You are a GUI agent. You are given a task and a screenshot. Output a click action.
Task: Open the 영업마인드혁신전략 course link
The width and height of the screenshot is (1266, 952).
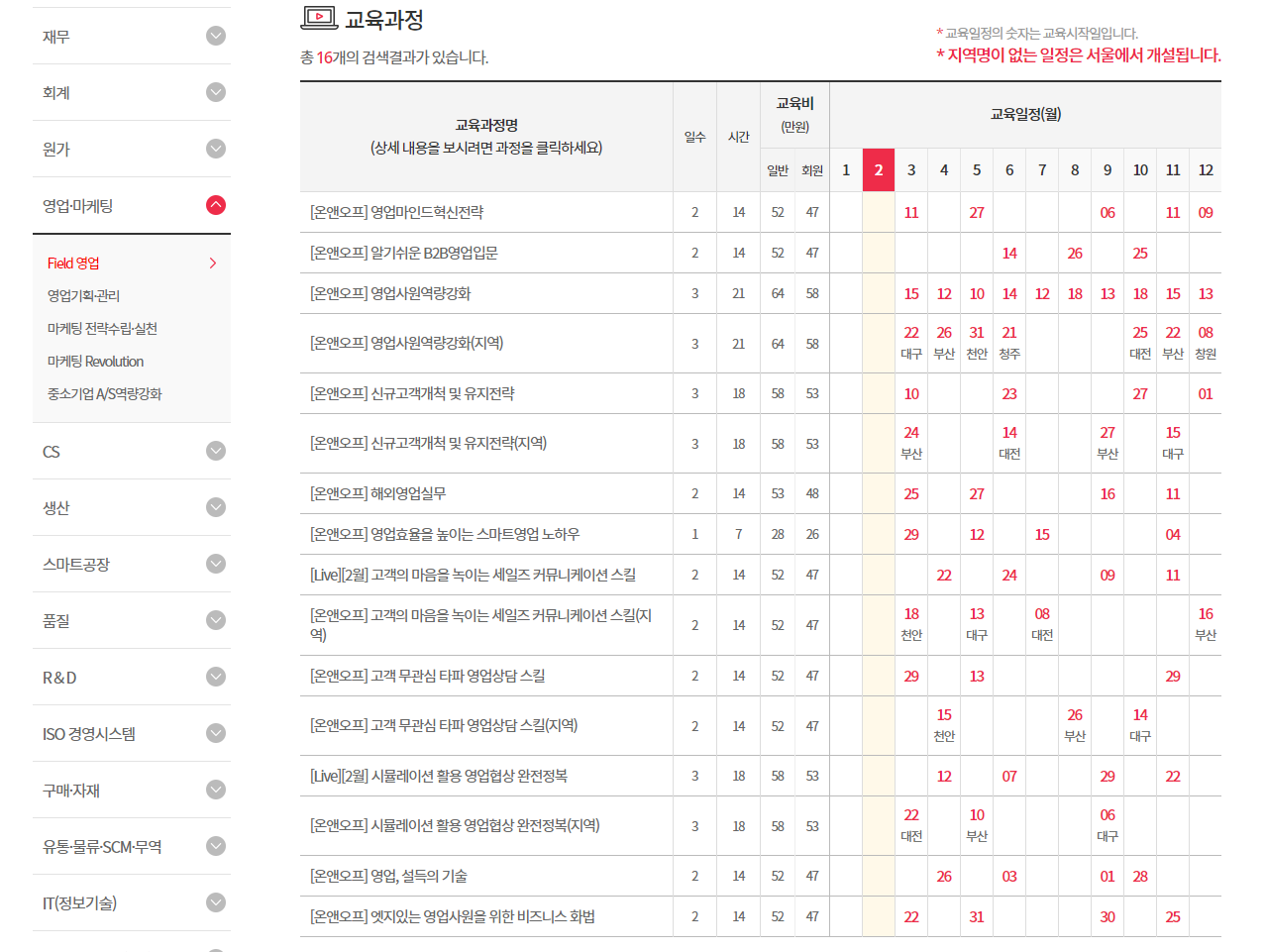[396, 212]
